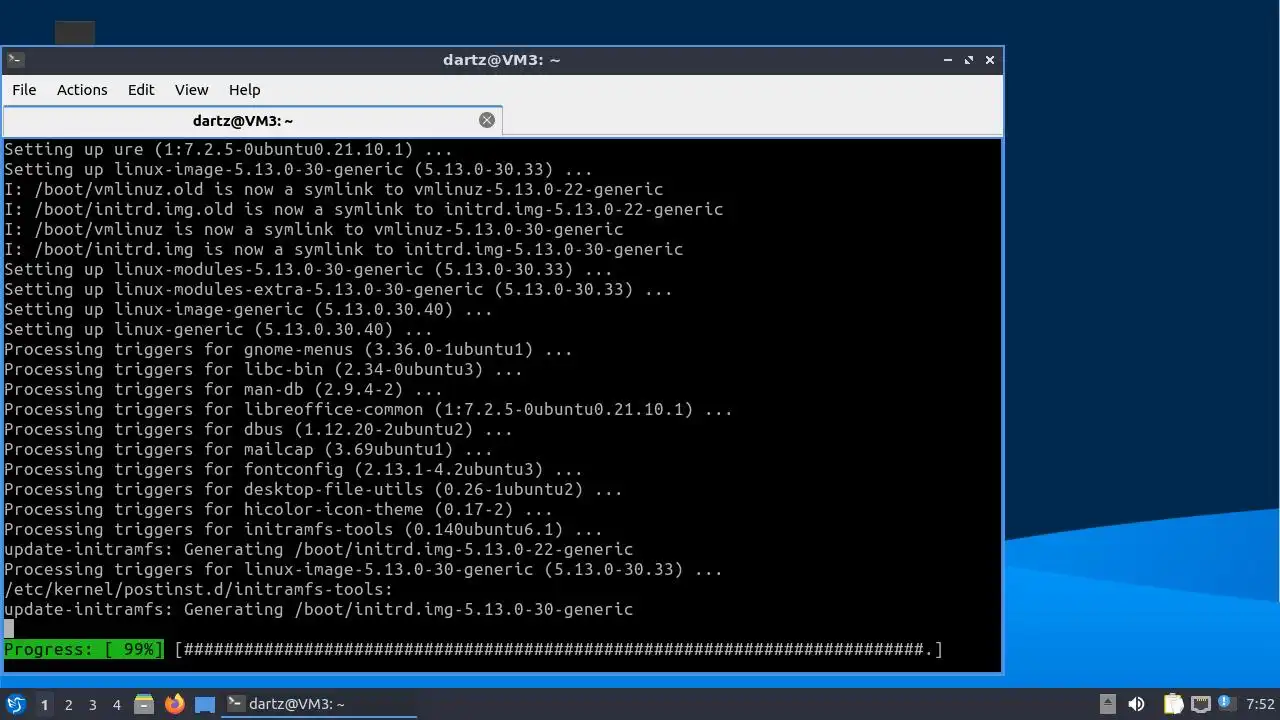Click the '/boot/initrd.img is now a symlink' line

[x=343, y=250]
